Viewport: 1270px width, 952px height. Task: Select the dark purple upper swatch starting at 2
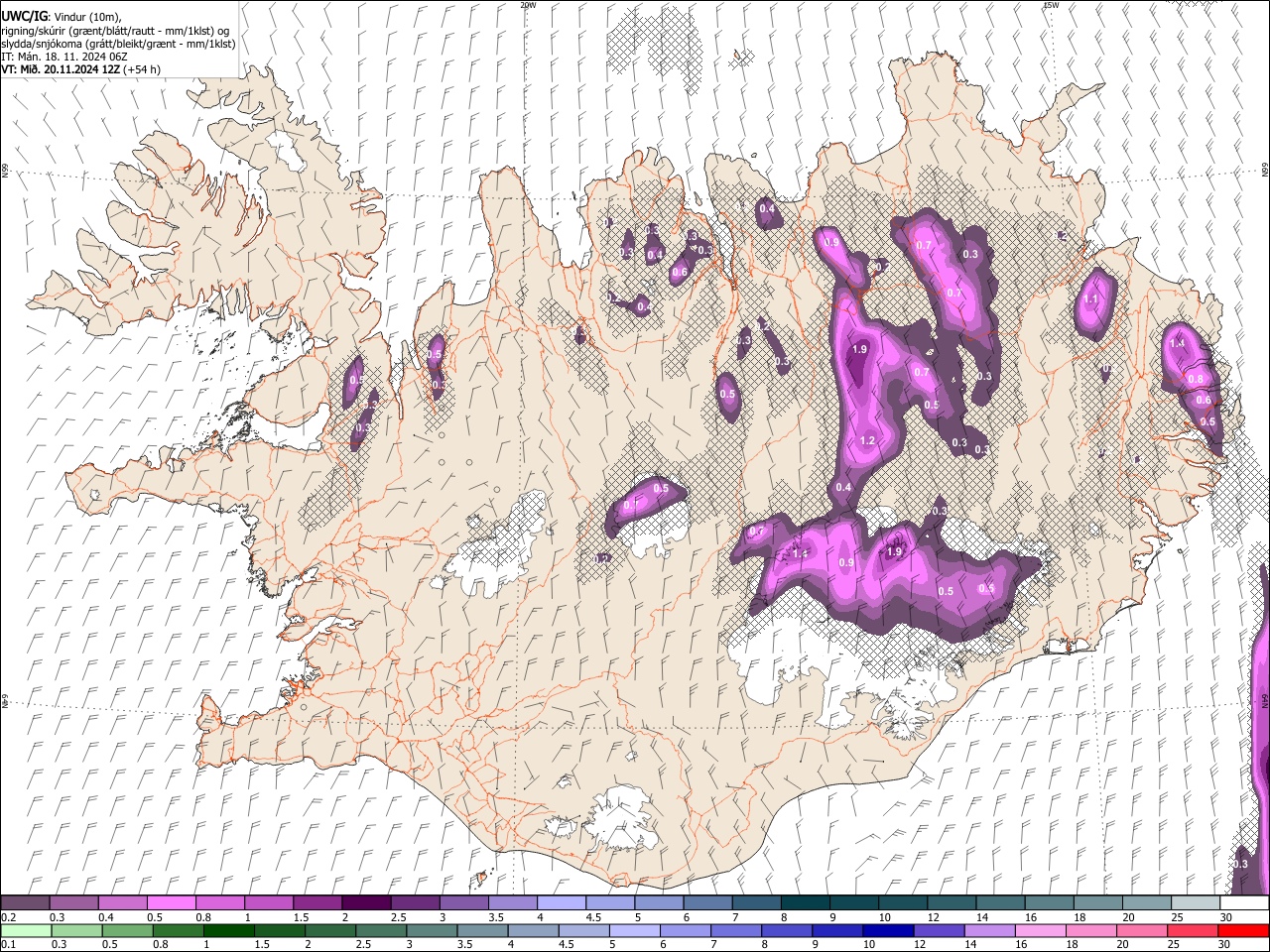coord(365,903)
